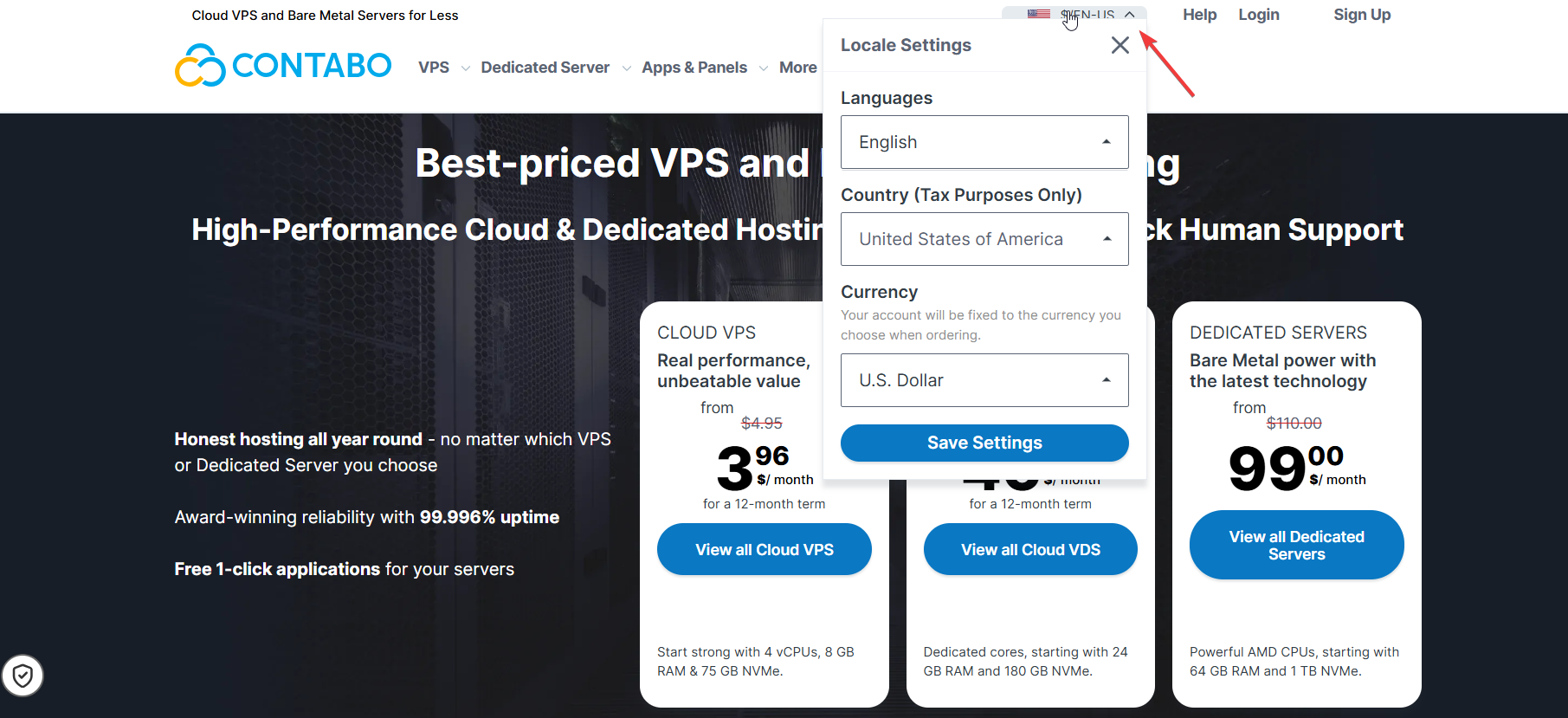Click 'Honest hosting all year round' text
This screenshot has height=718, width=1568.
coord(299,439)
